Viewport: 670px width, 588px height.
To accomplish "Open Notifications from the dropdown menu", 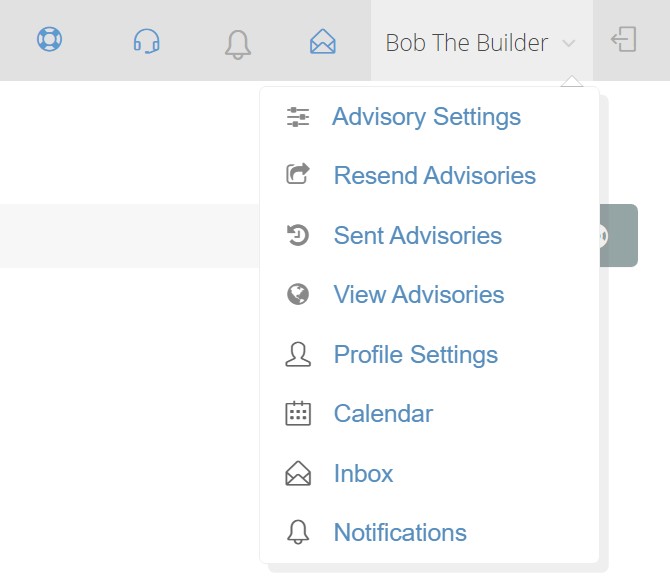I will 400,532.
